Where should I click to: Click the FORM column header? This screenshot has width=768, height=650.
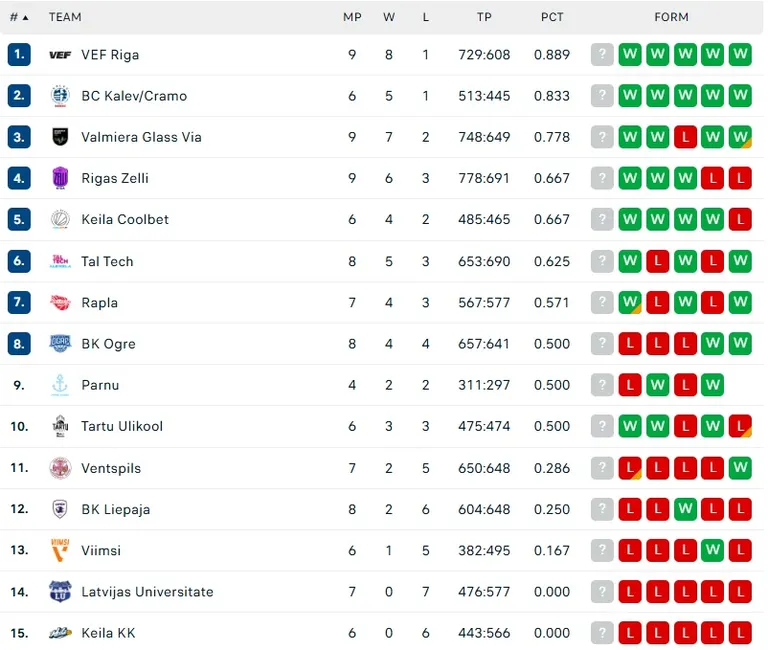[x=671, y=17]
